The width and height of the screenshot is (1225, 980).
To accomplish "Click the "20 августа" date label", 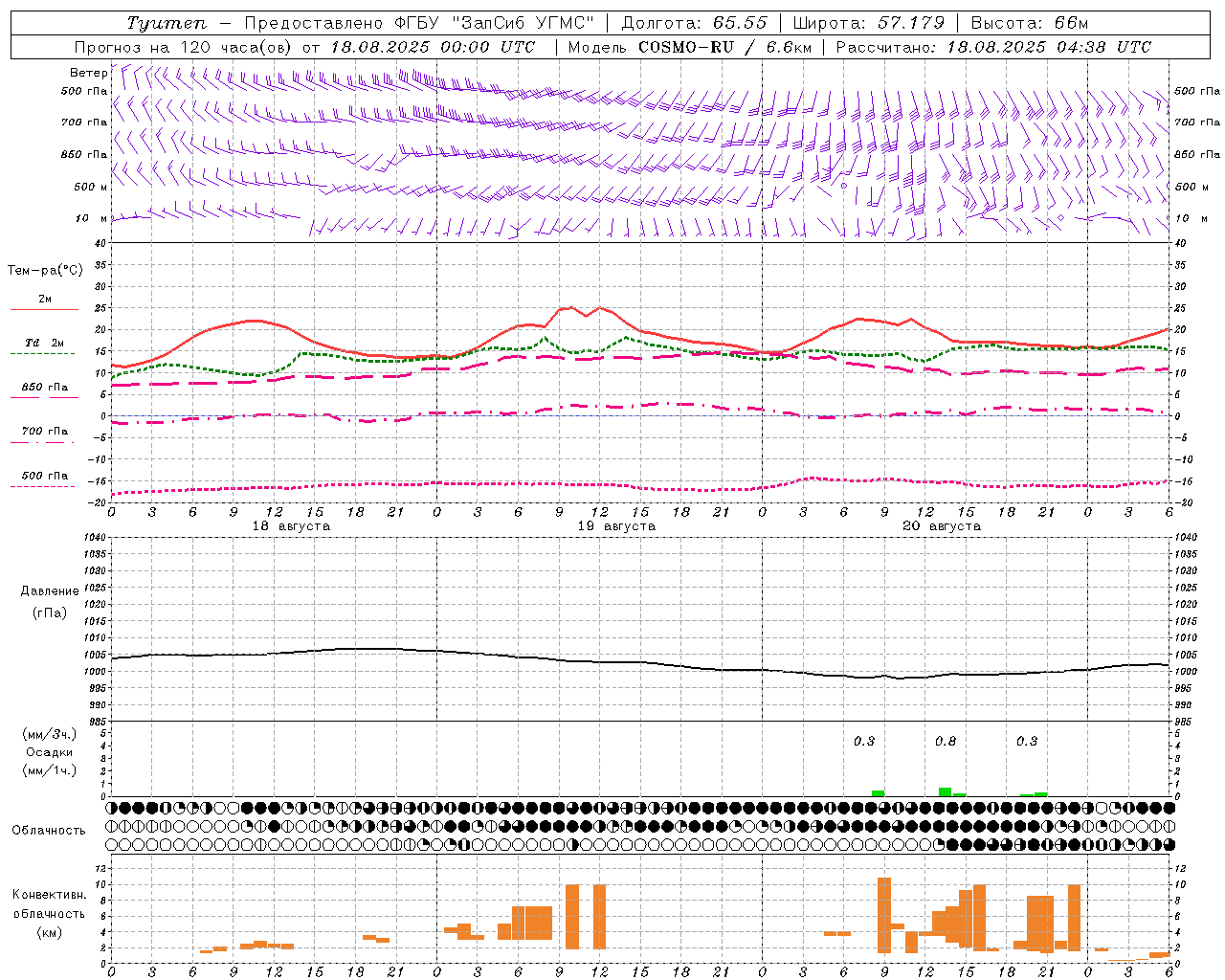I will click(942, 526).
